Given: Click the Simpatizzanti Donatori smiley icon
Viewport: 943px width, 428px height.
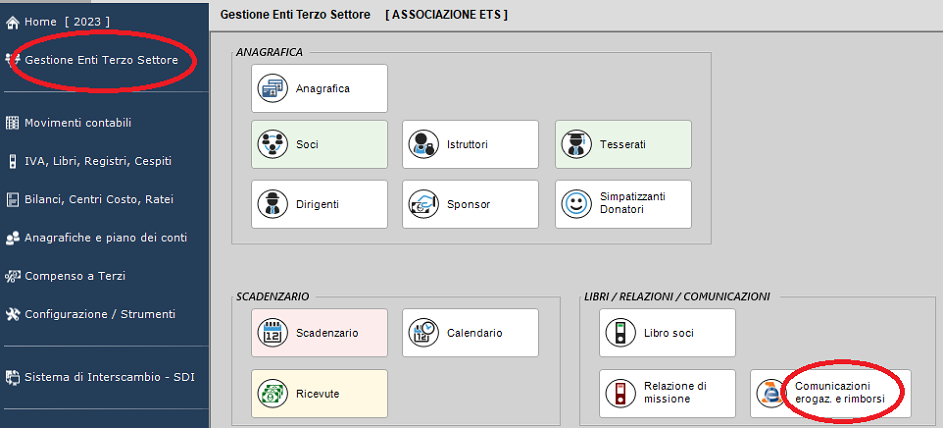Looking at the screenshot, I should [x=577, y=204].
